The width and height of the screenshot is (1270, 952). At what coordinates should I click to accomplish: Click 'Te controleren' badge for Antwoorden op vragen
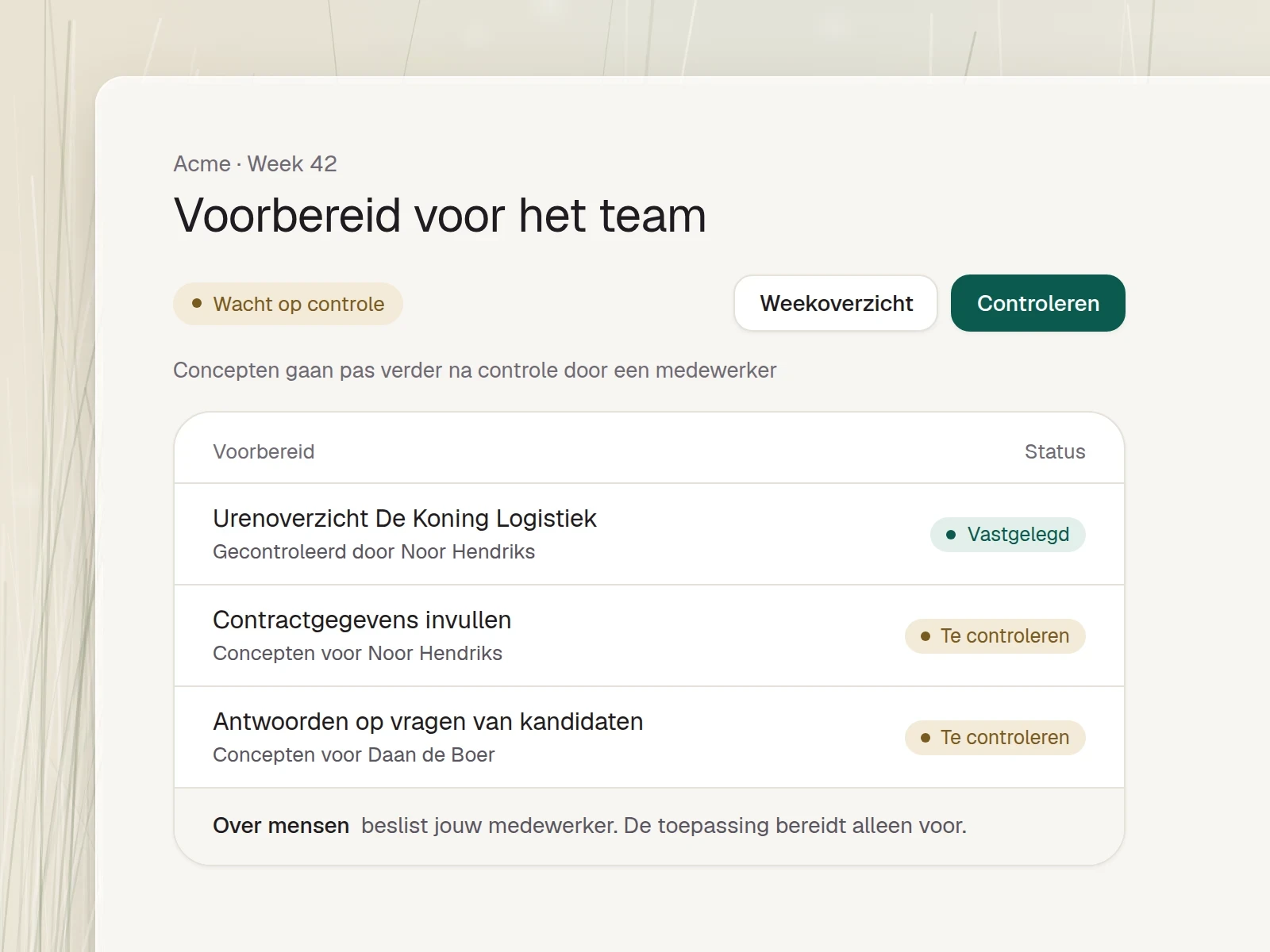pos(995,737)
